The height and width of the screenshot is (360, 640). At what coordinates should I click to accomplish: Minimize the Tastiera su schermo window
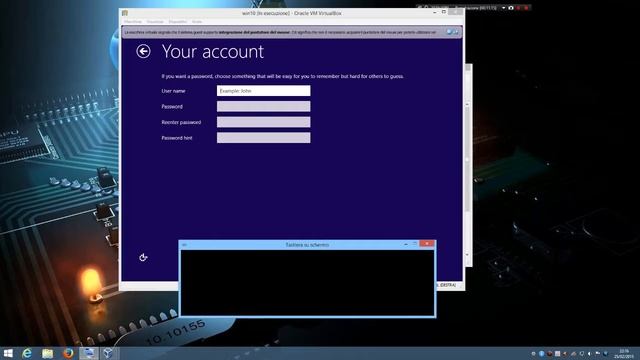coord(406,244)
